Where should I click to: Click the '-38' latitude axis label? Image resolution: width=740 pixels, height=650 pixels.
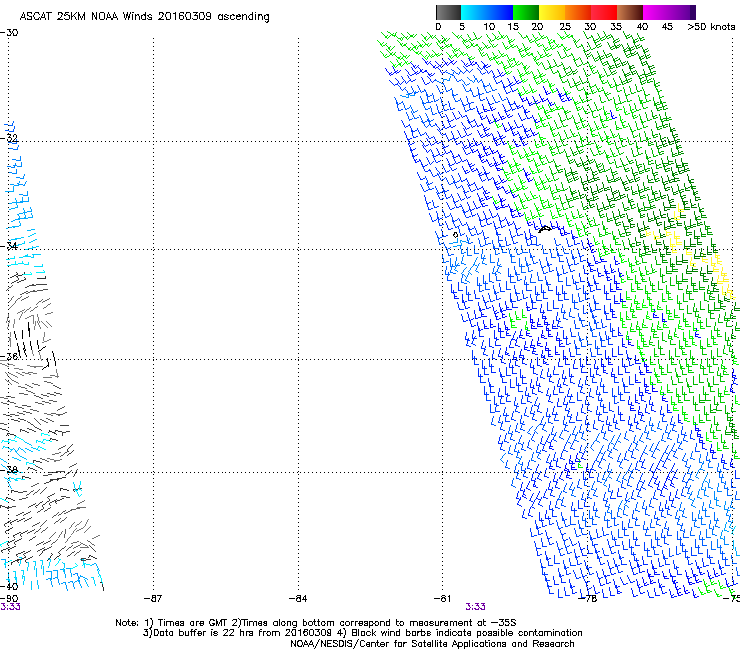[9, 470]
